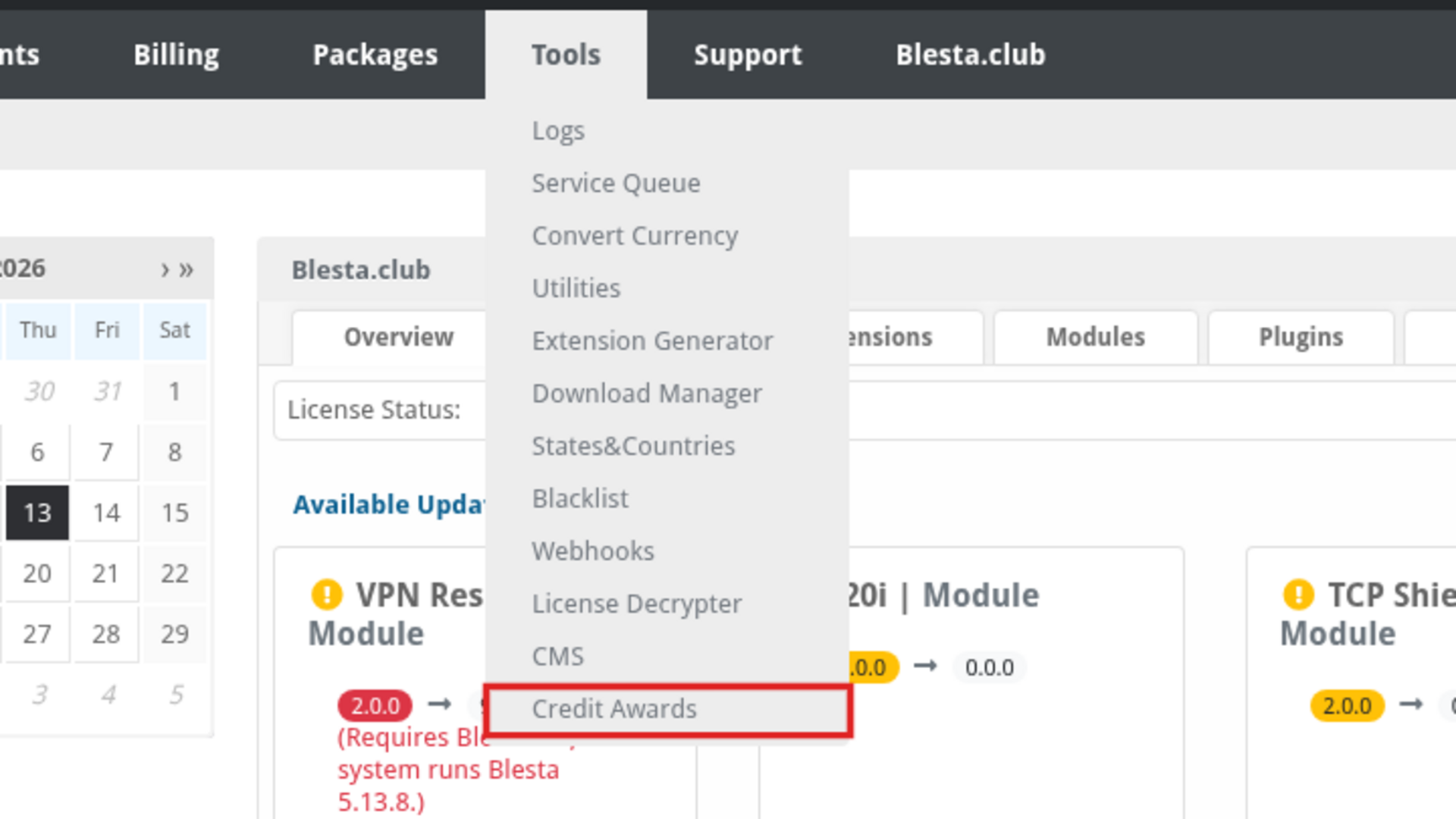Click the Tools menu tab
Viewport: 1456px width, 819px height.
click(566, 55)
